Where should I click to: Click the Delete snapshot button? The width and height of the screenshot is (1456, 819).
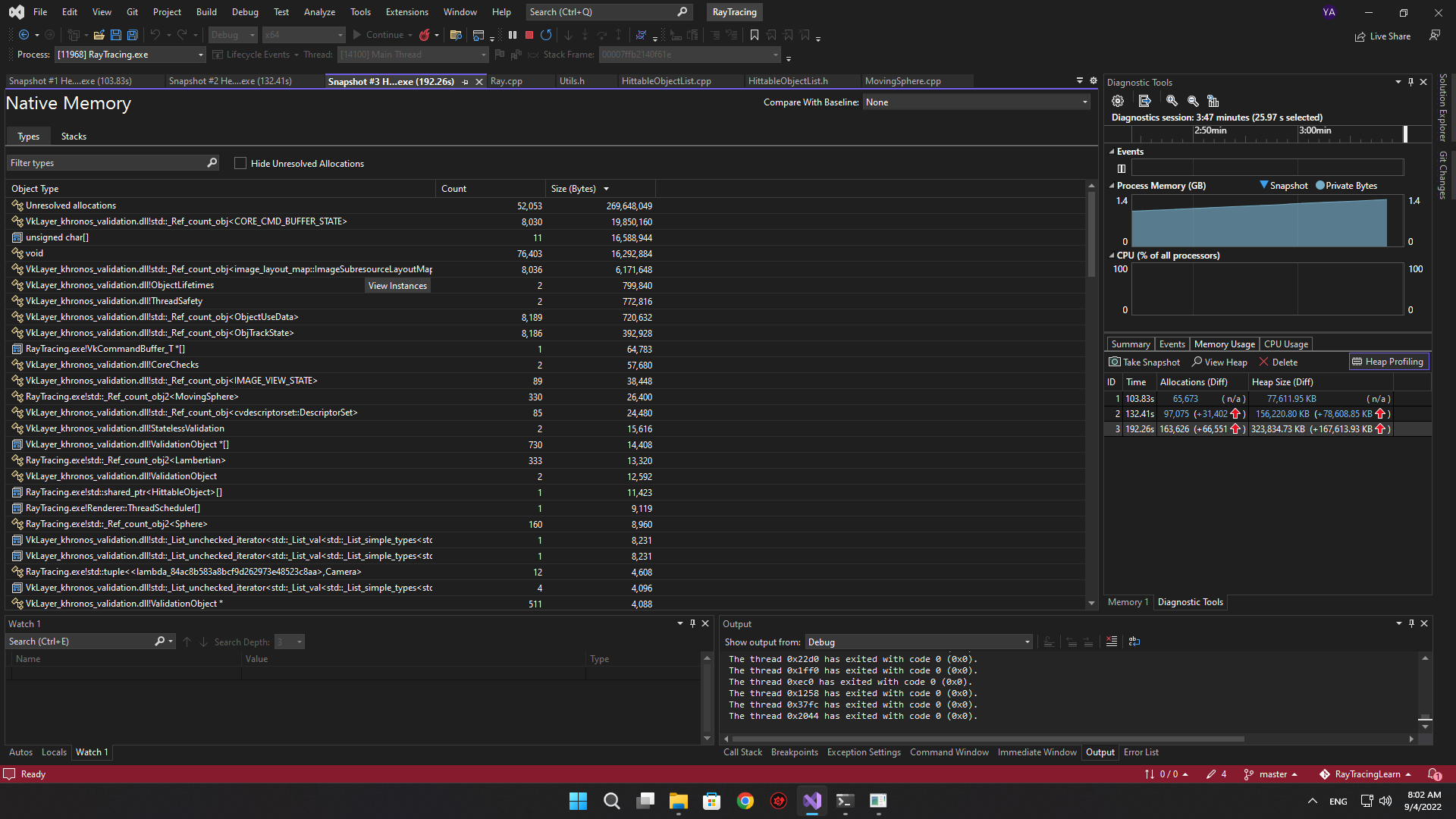pos(1283,361)
